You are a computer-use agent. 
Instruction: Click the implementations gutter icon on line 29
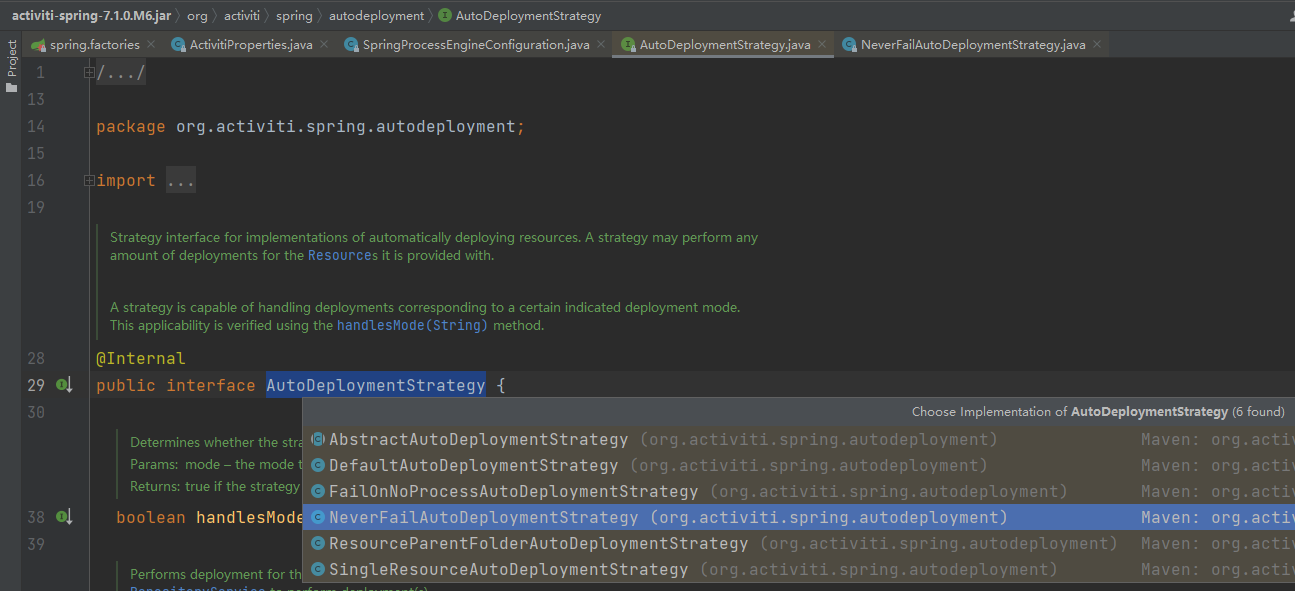[x=64, y=385]
